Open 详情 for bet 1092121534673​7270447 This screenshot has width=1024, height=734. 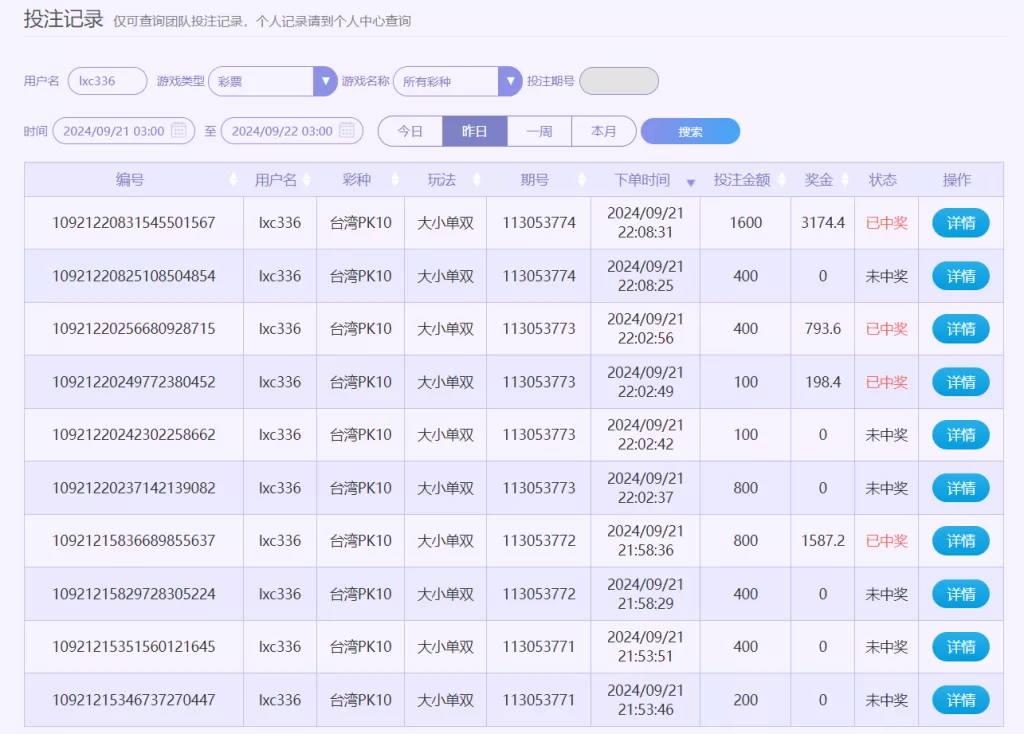click(961, 700)
